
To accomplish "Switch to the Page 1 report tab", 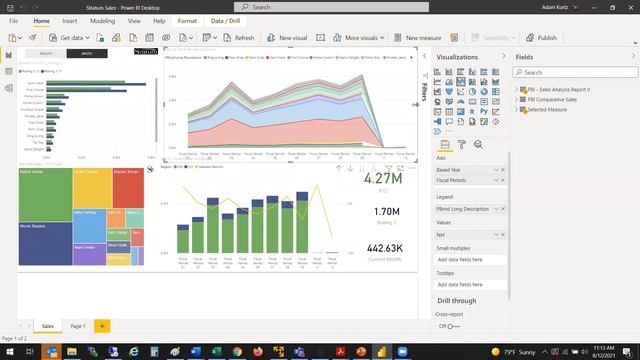I will [78, 326].
